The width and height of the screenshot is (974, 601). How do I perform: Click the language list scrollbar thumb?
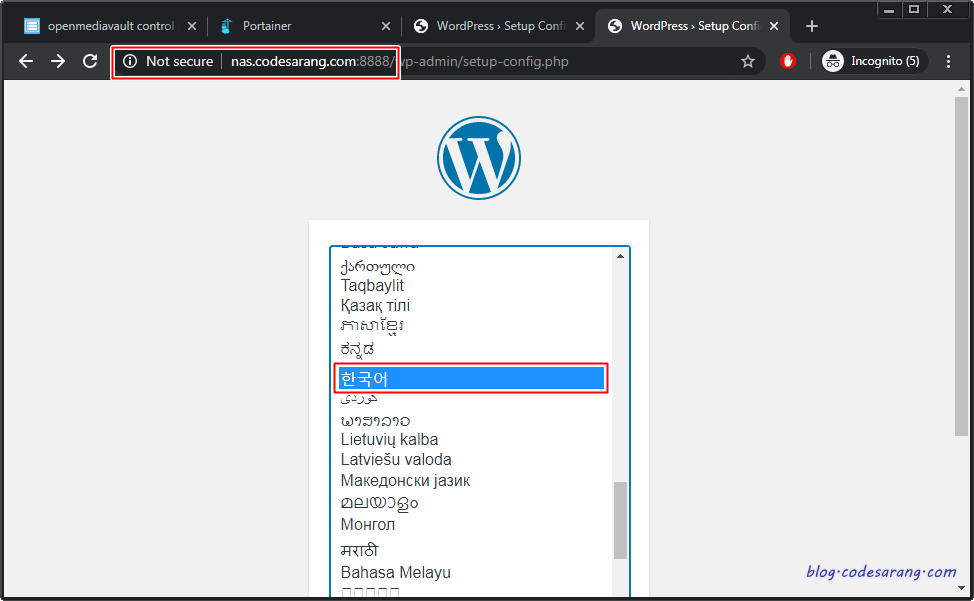point(620,520)
